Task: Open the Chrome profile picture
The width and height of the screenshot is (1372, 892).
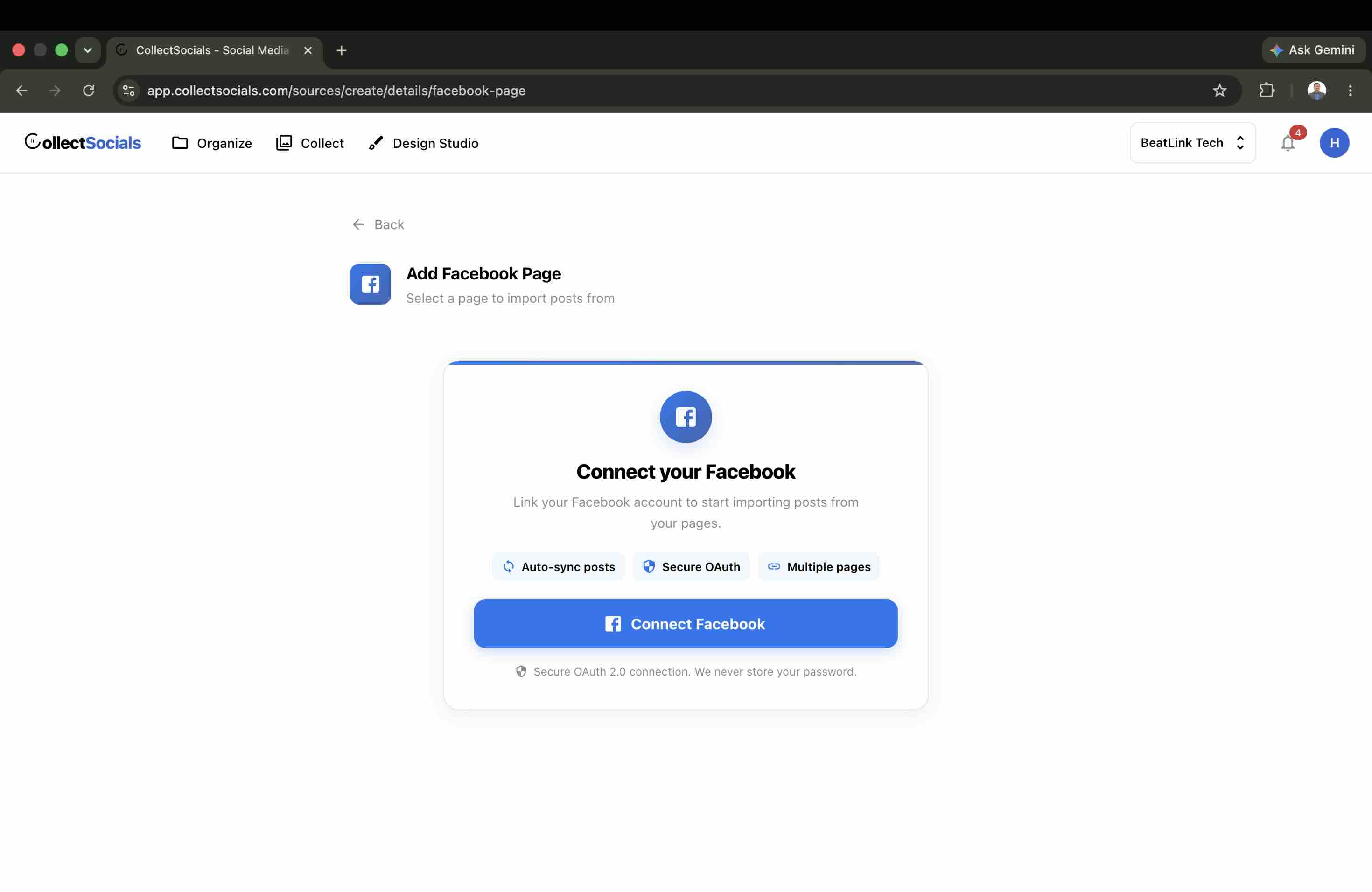Action: click(x=1316, y=91)
